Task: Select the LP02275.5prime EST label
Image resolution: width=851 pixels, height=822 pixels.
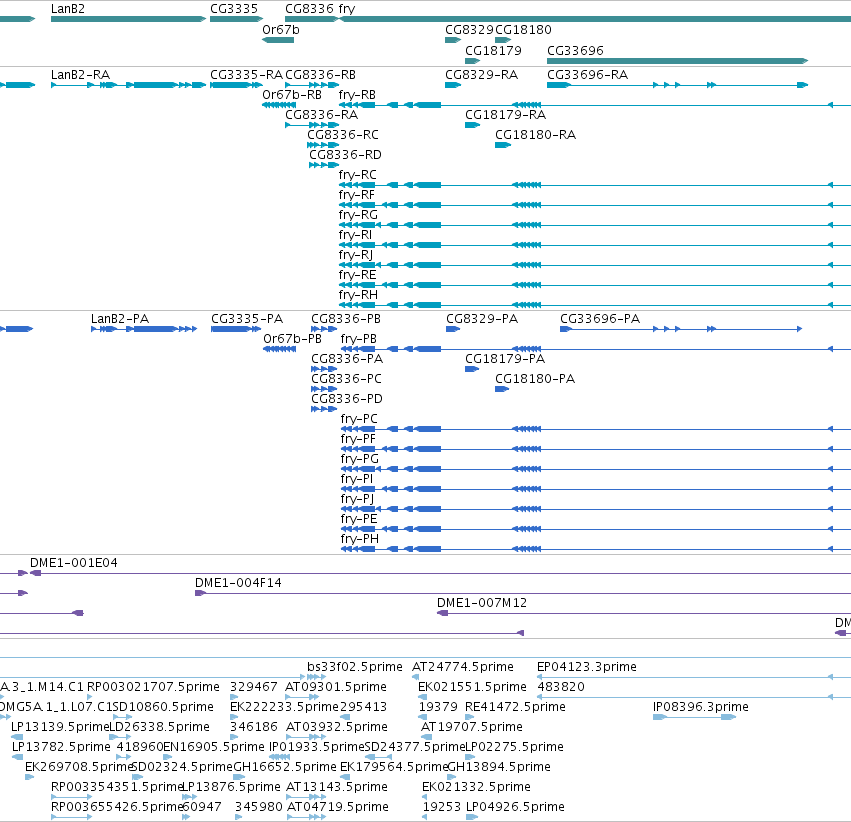Action: (515, 747)
